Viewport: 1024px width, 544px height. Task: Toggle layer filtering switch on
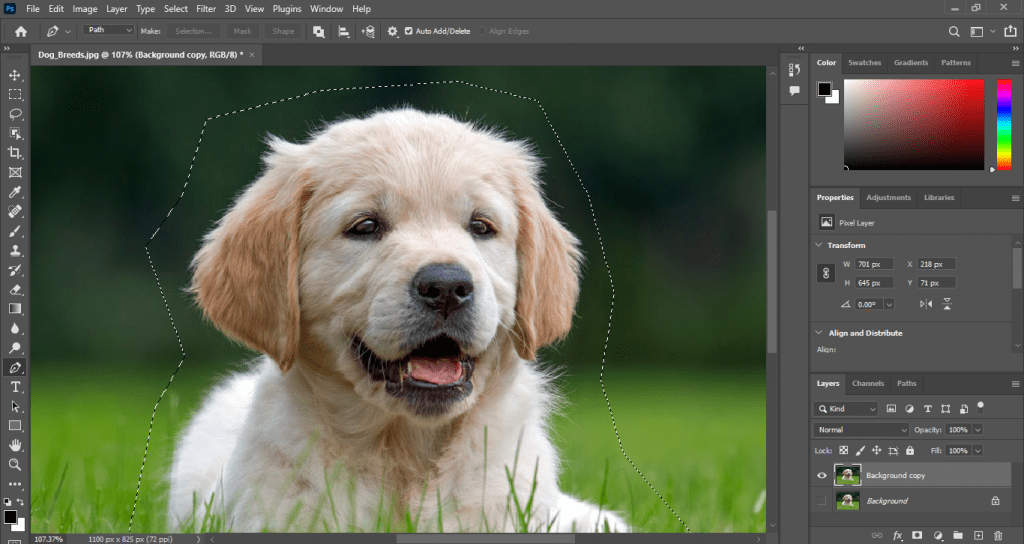980,407
